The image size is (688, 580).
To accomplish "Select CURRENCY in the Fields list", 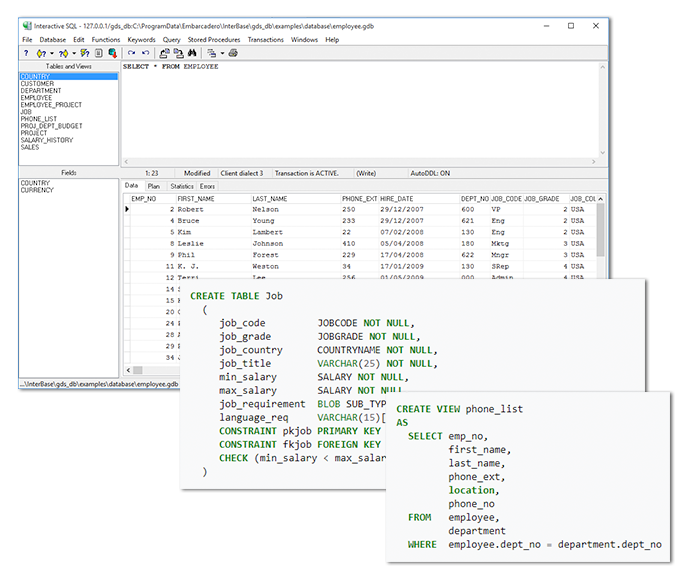I will (37, 190).
